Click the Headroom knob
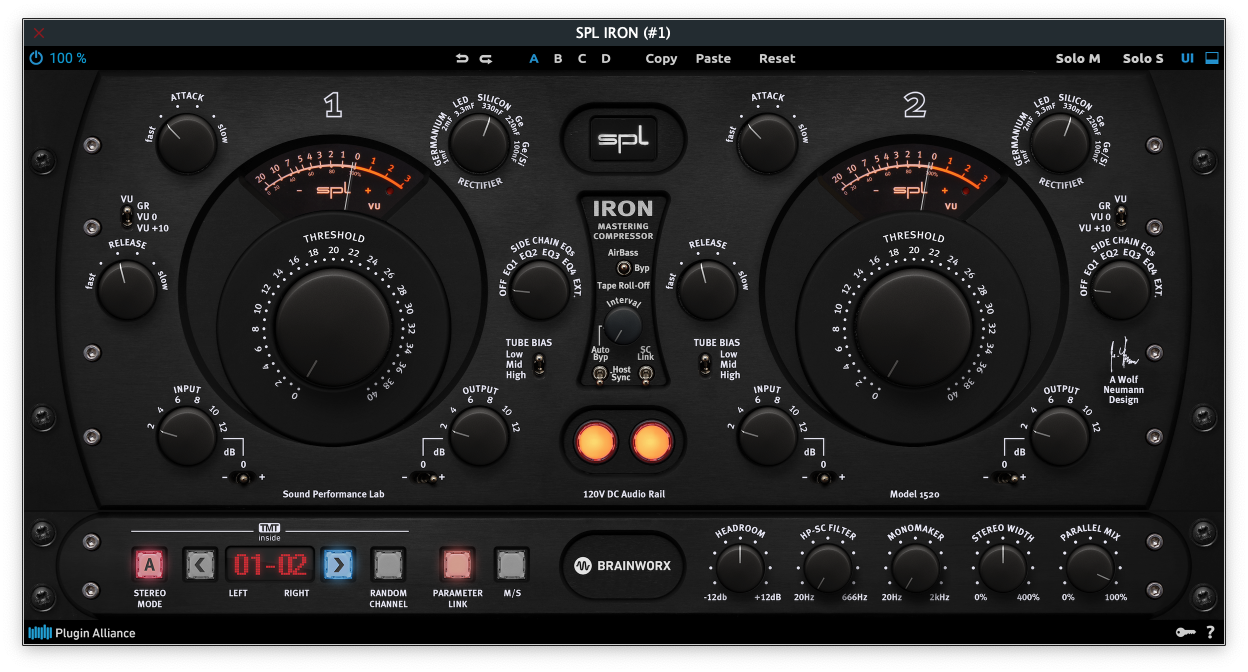Screen dimensions: 1248x672 point(739,568)
